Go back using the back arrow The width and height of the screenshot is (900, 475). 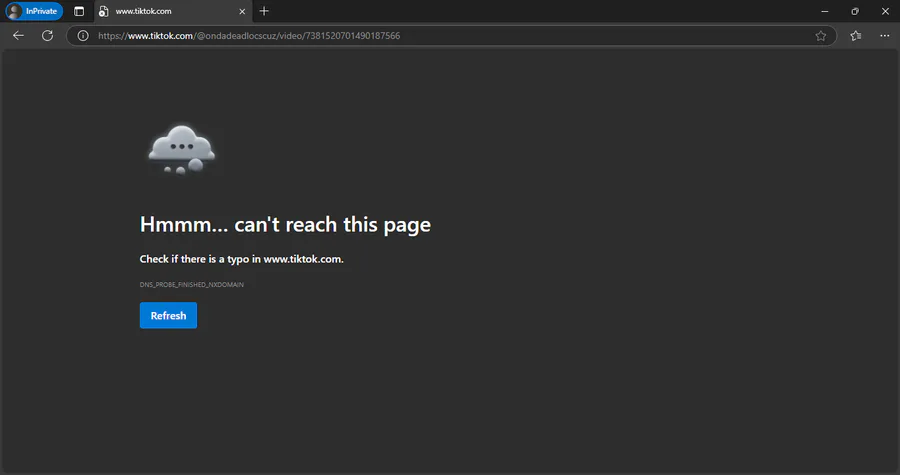point(18,36)
